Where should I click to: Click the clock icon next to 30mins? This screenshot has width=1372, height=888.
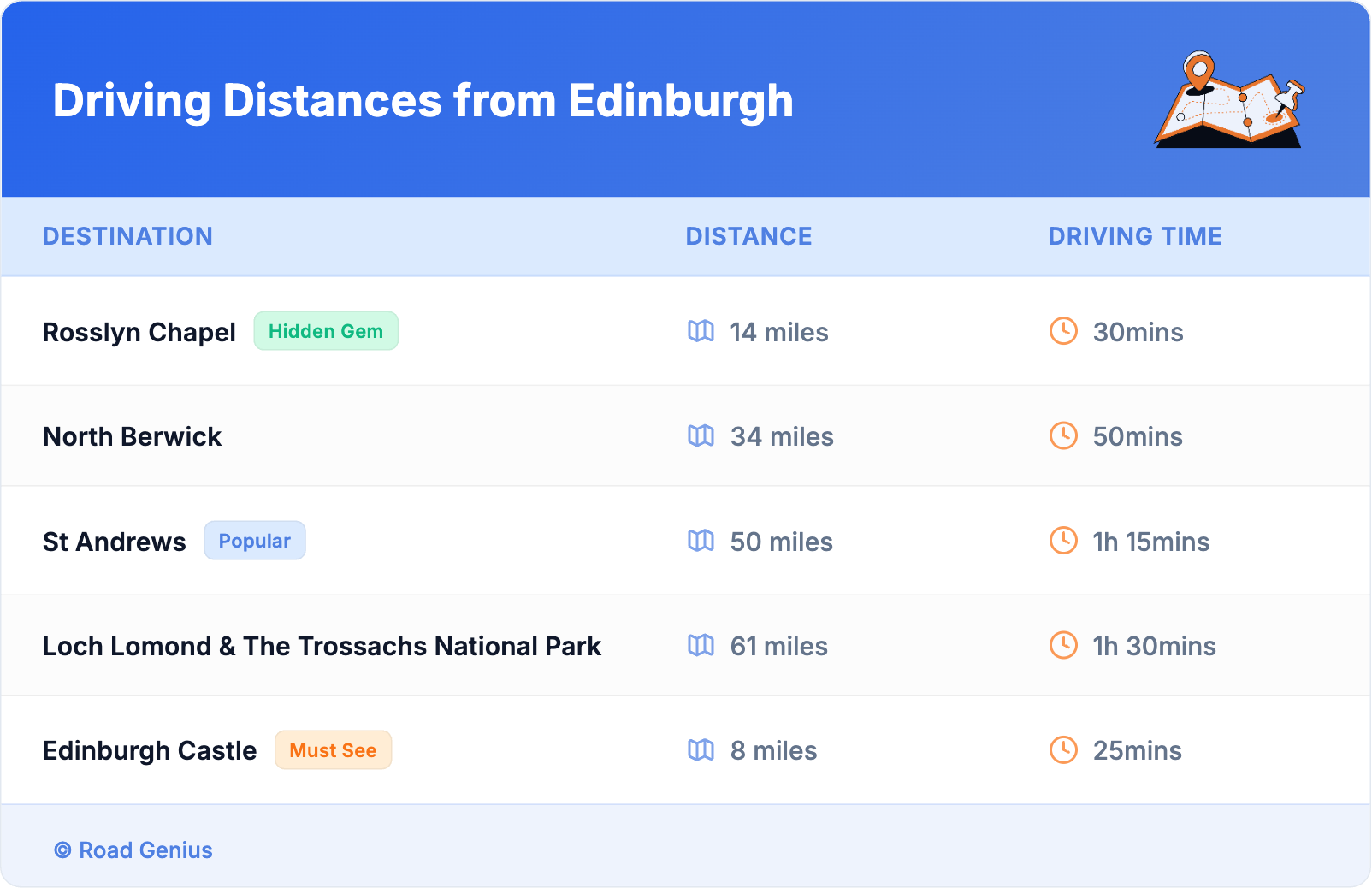point(1063,331)
